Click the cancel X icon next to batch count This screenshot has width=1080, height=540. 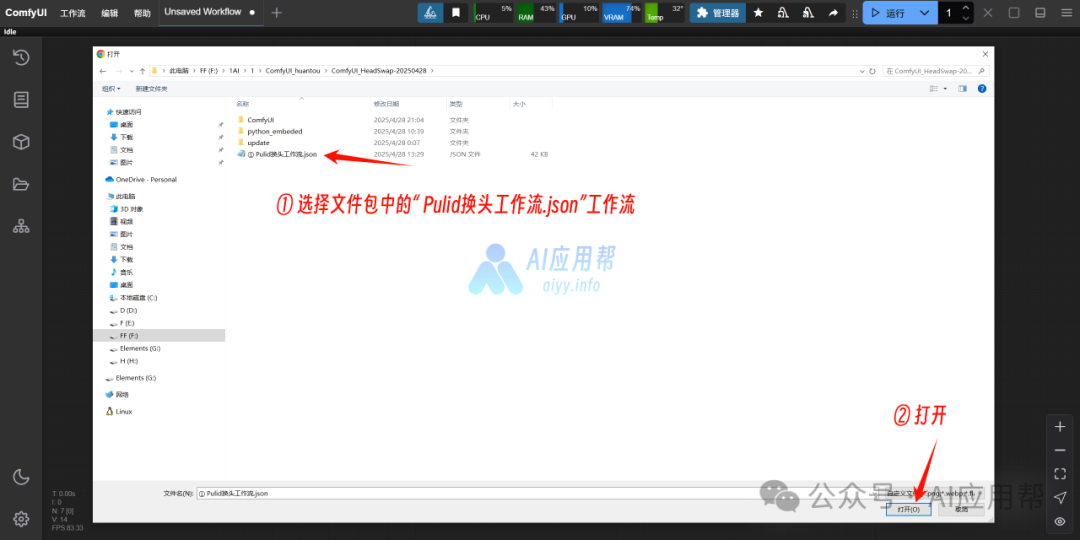click(988, 13)
